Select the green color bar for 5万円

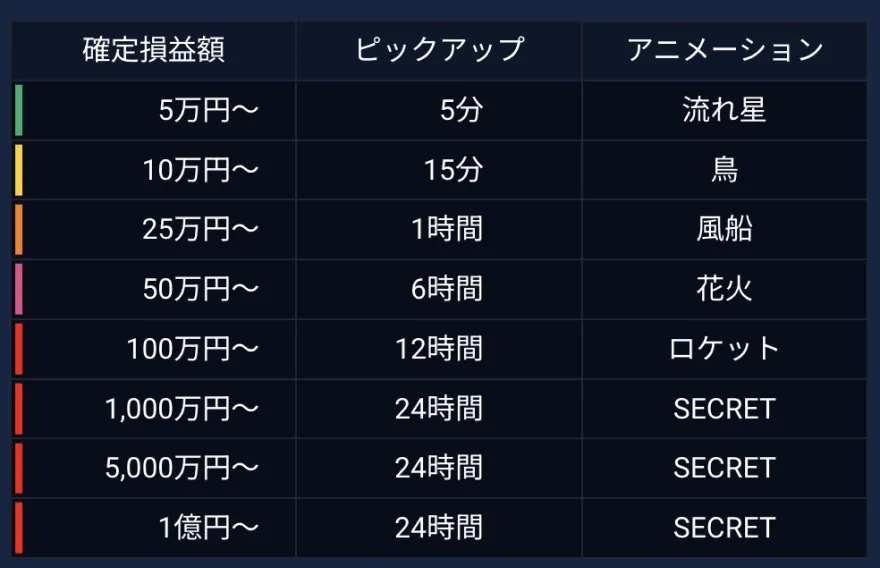[18, 111]
